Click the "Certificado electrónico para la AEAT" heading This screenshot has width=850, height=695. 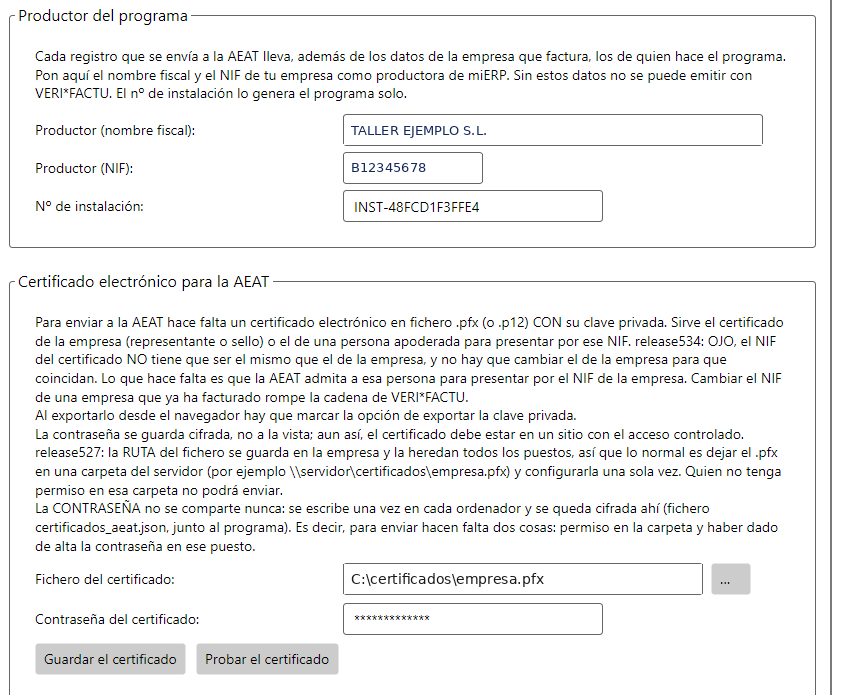coord(144,282)
